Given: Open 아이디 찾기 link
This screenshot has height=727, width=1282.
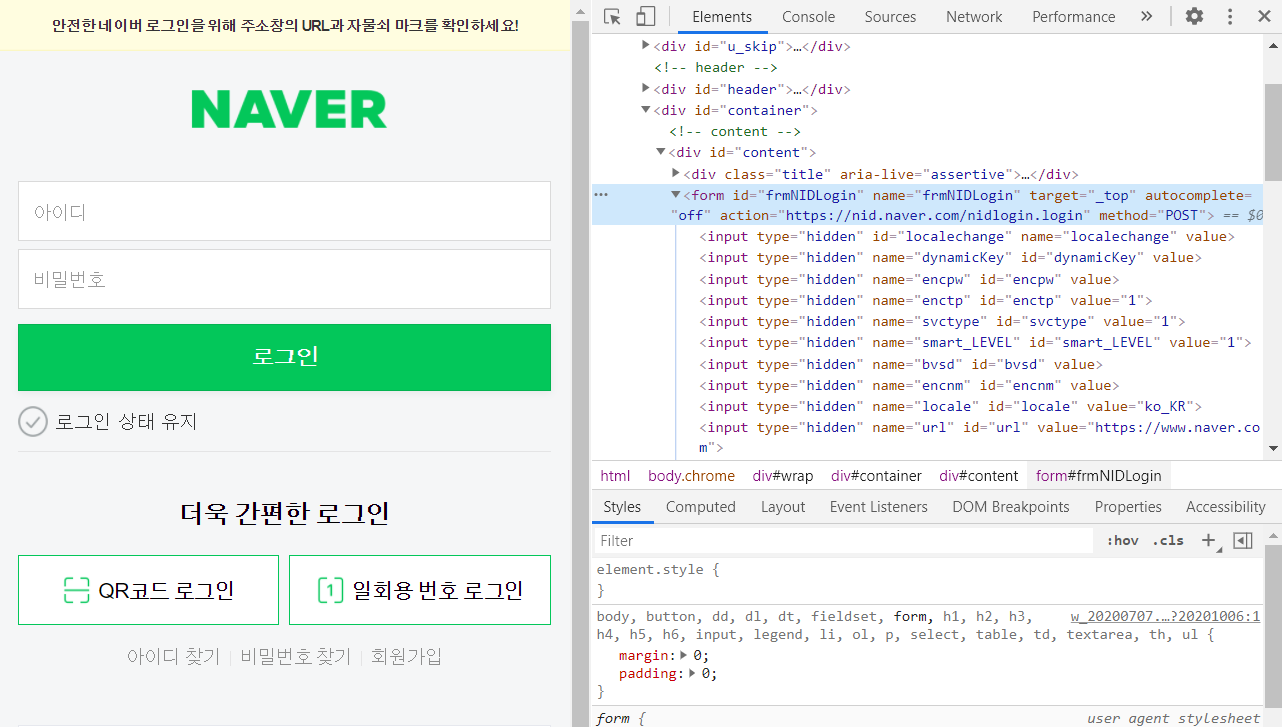Looking at the screenshot, I should [173, 657].
